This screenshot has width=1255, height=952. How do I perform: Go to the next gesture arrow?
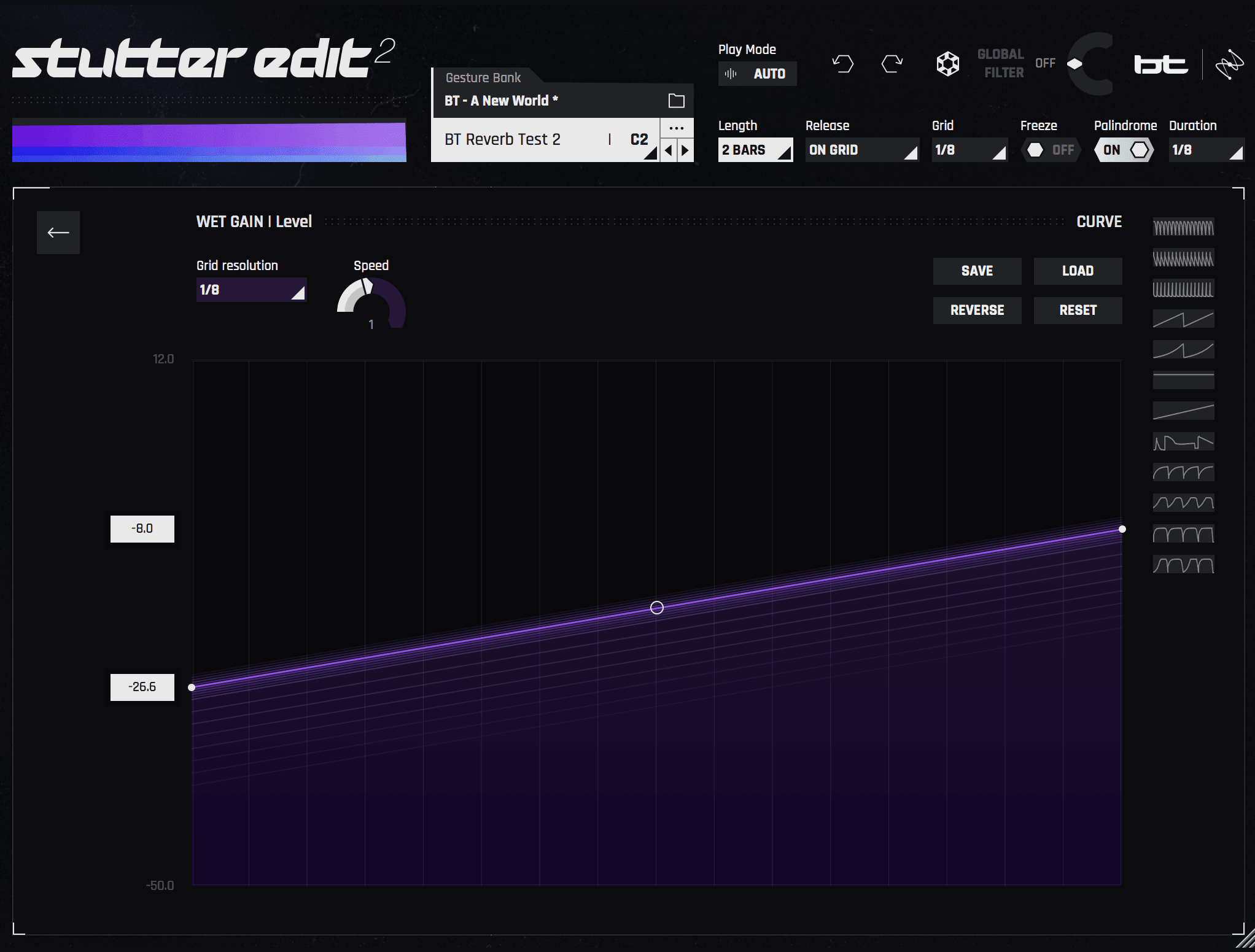(685, 150)
